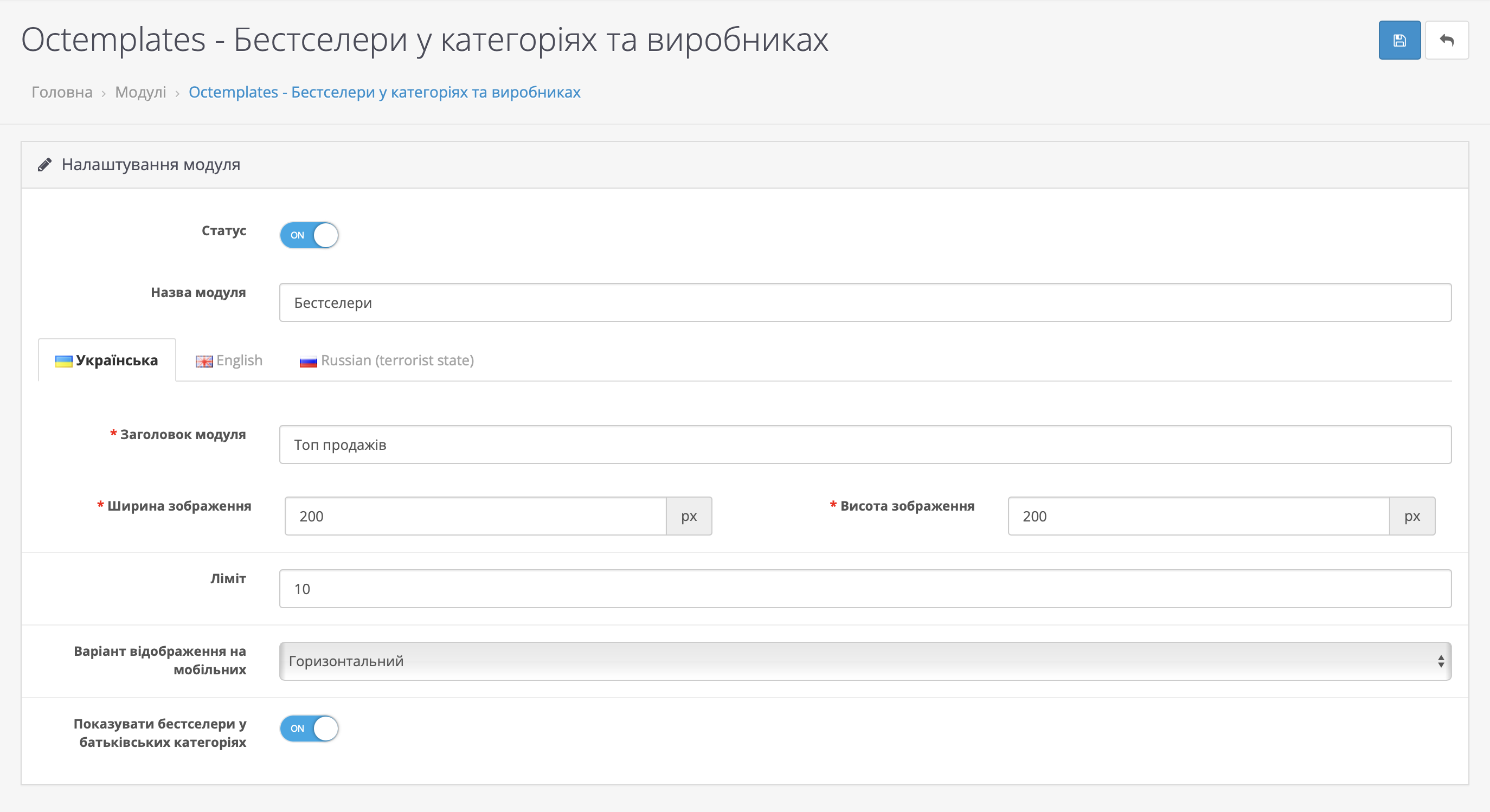Click the Ліміт input field
The image size is (1490, 812).
(x=864, y=589)
